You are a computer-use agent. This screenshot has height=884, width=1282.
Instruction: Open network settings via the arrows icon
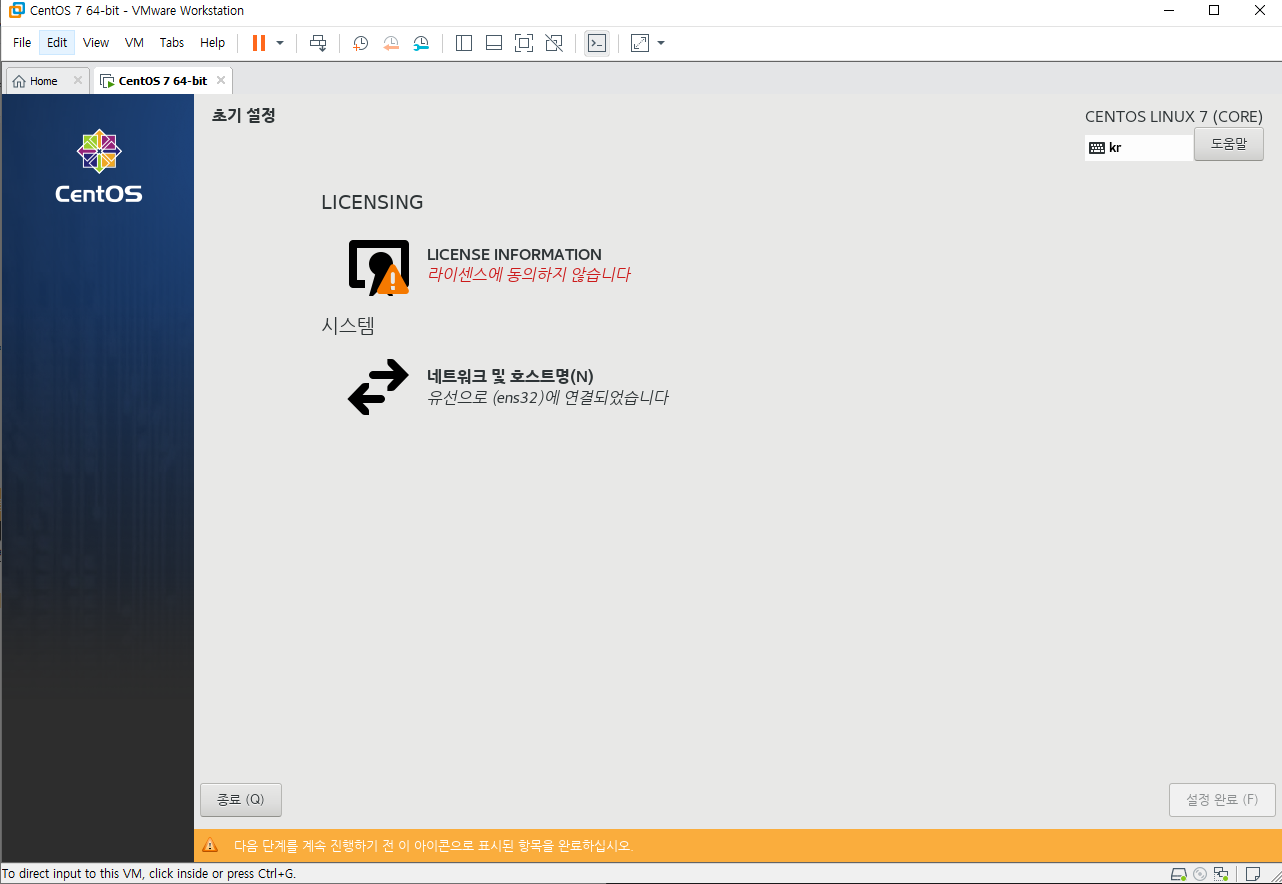pos(378,387)
